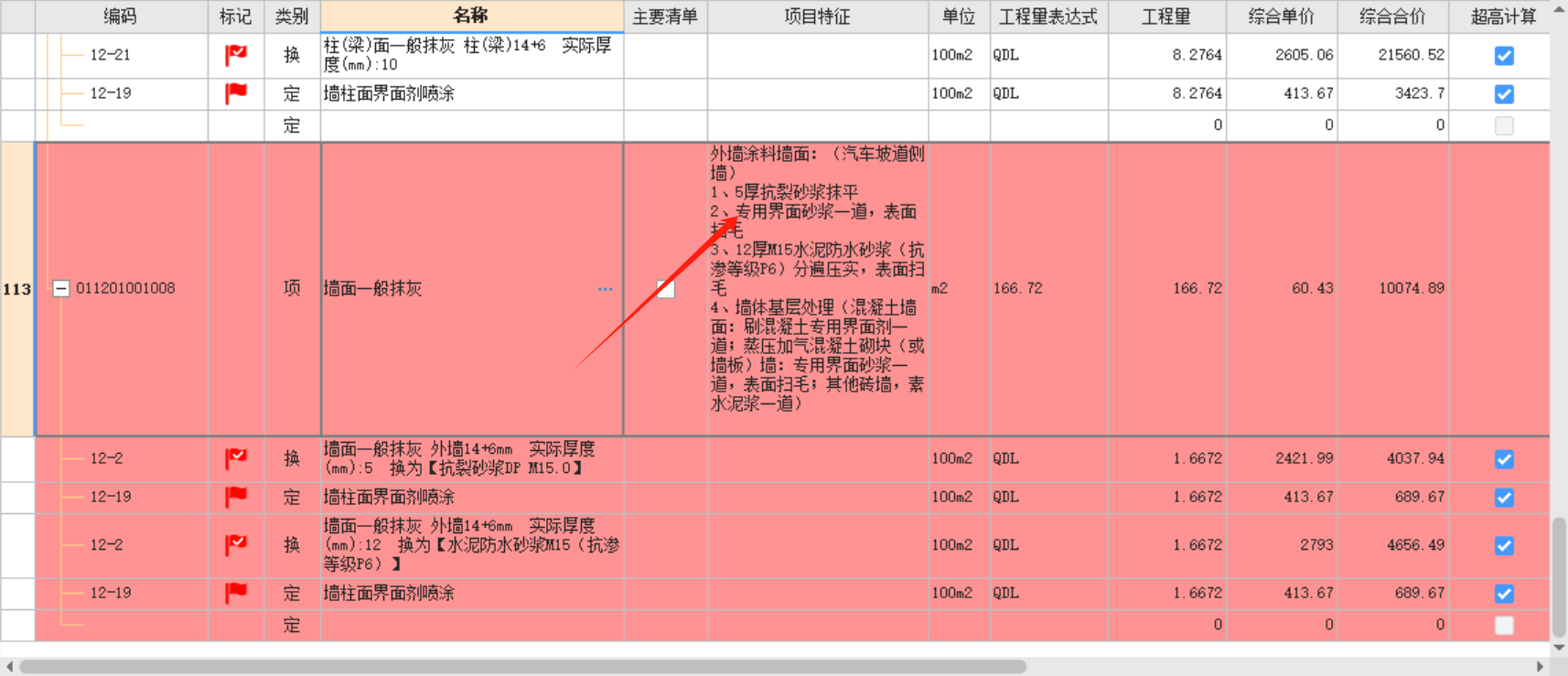Viewport: 1568px width, 676px height.
Task: Click the down arrow of the vertical scrollbar
Action: [x=1559, y=648]
